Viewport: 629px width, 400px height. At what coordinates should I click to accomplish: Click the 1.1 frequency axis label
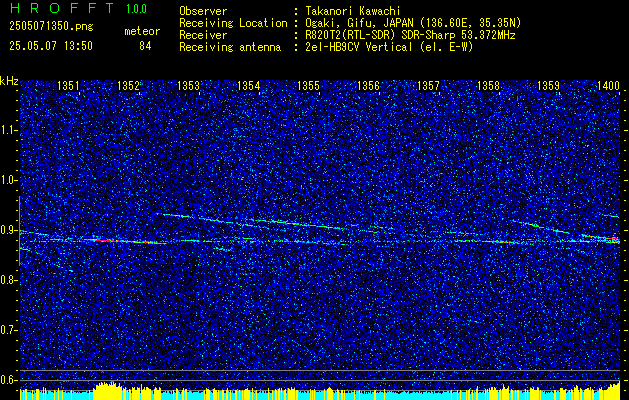[9, 130]
